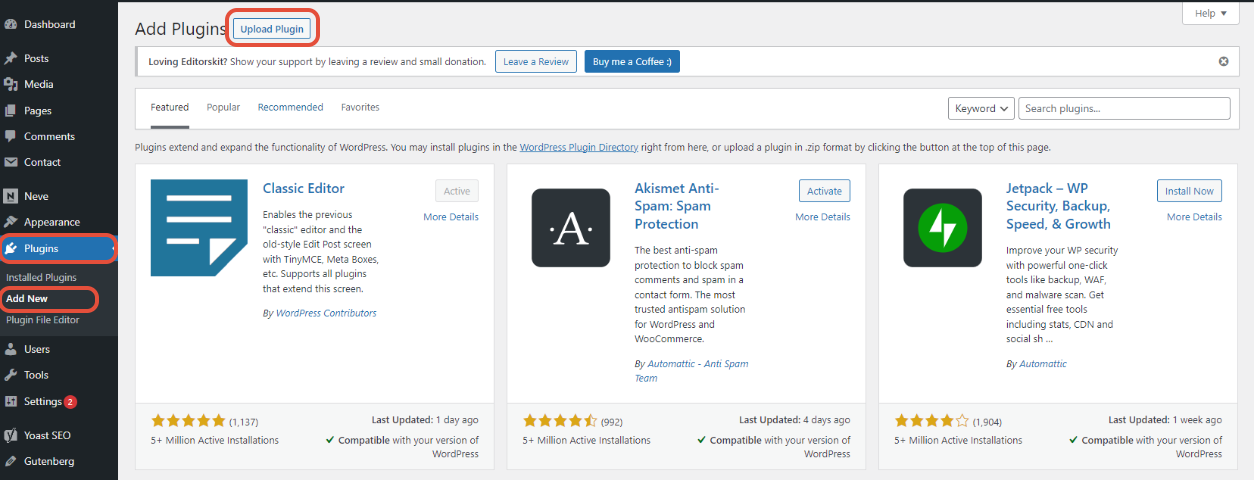Click the Appearance brush icon
Image resolution: width=1254 pixels, height=480 pixels.
pyautogui.click(x=11, y=222)
